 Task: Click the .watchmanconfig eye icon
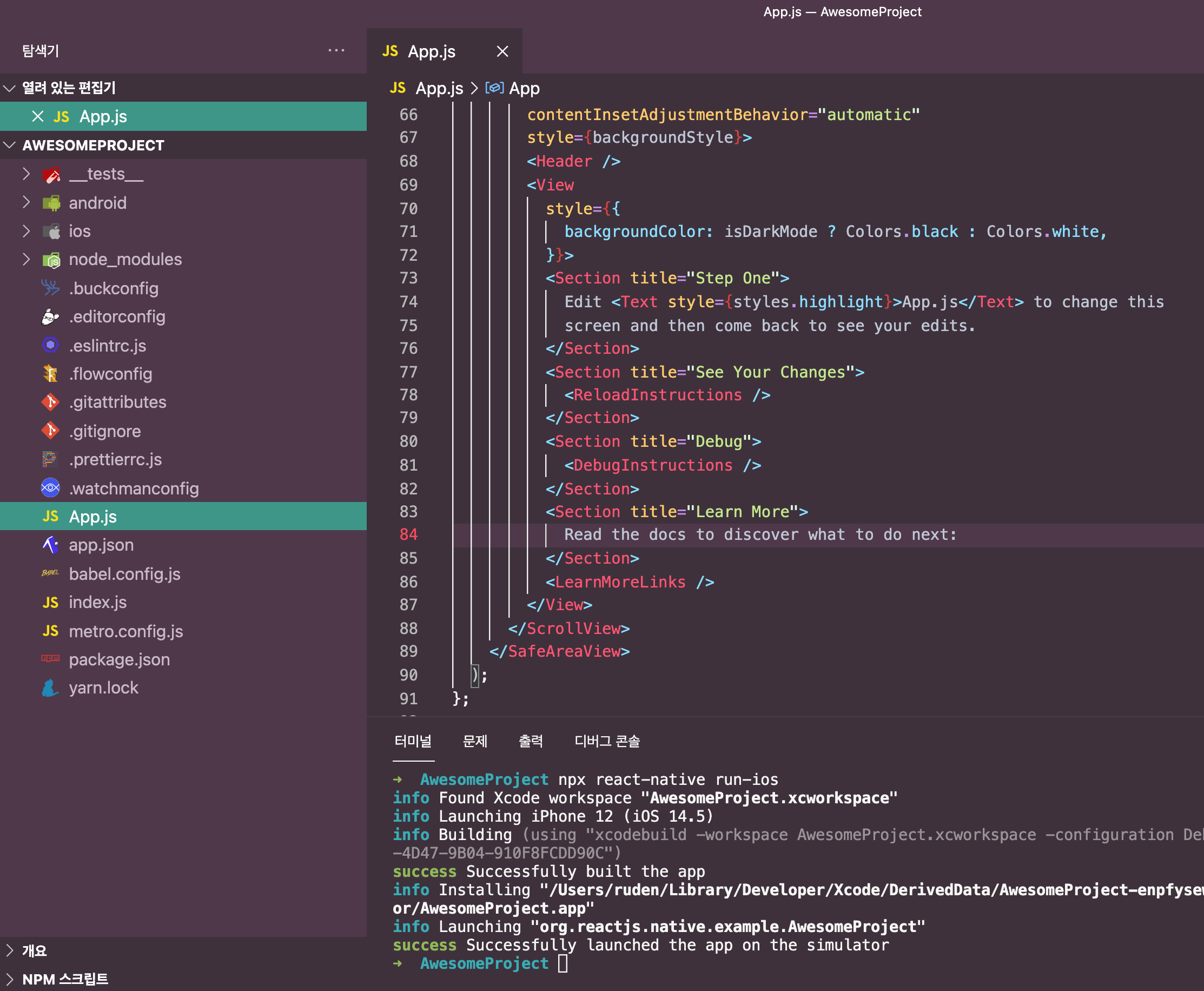[50, 488]
